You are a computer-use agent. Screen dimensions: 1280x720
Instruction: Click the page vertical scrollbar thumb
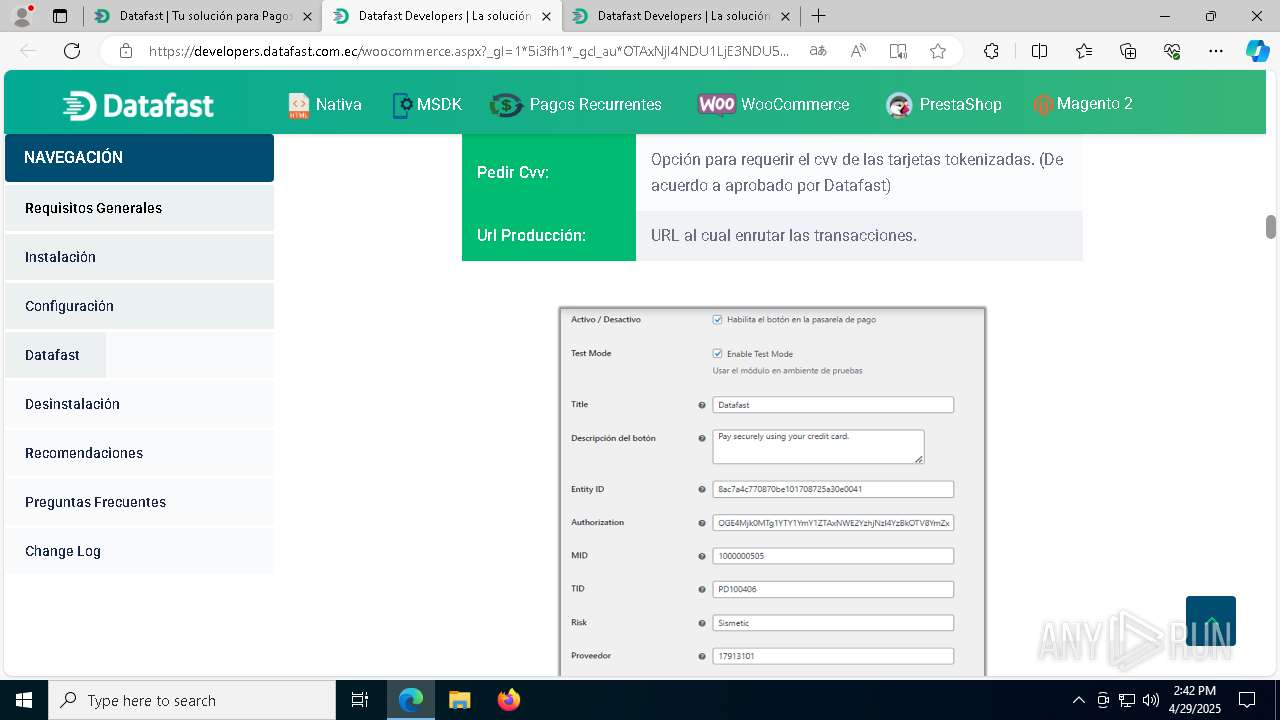pos(1271,227)
